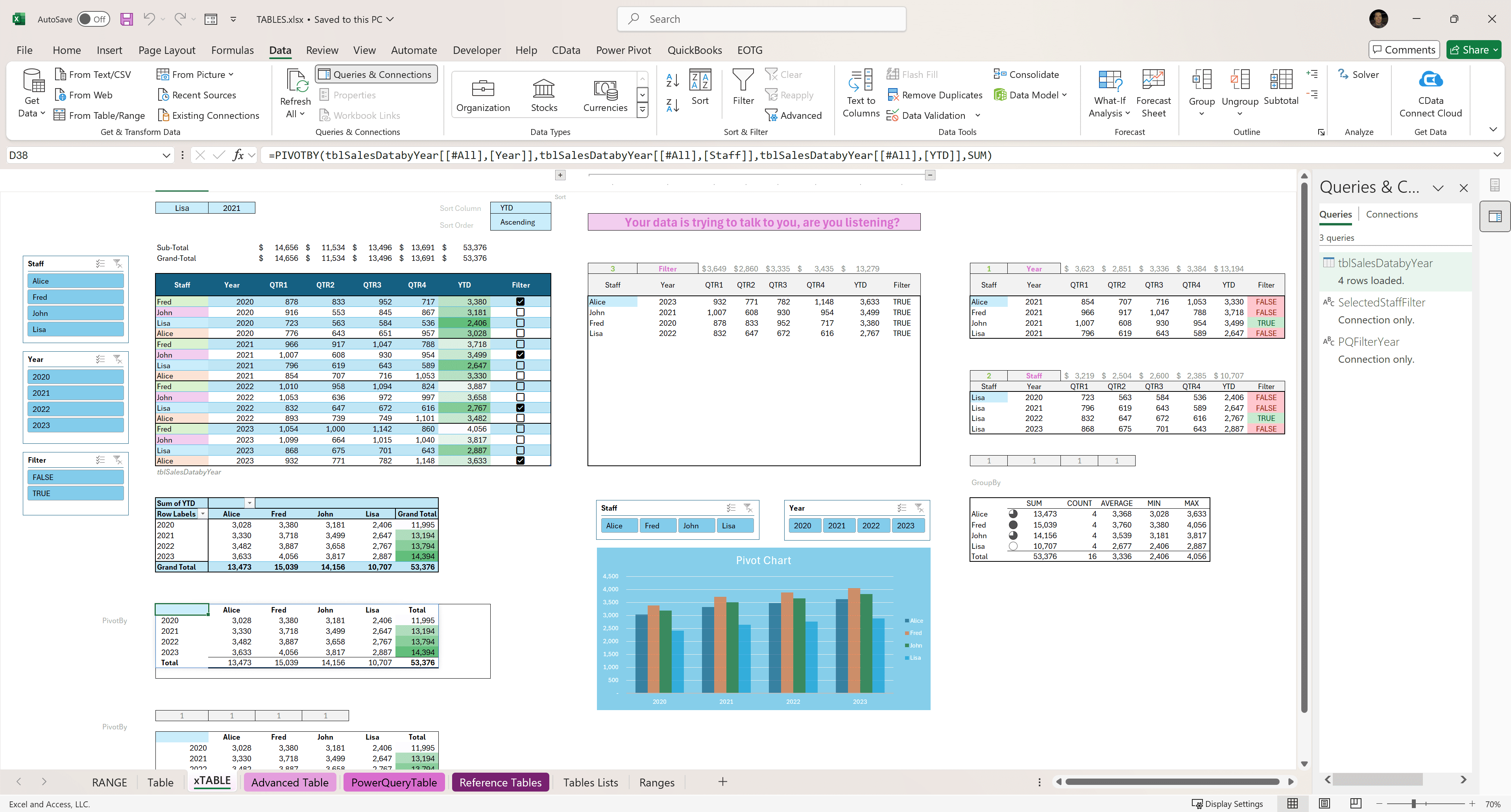Click the Save icon in title bar

(126, 19)
